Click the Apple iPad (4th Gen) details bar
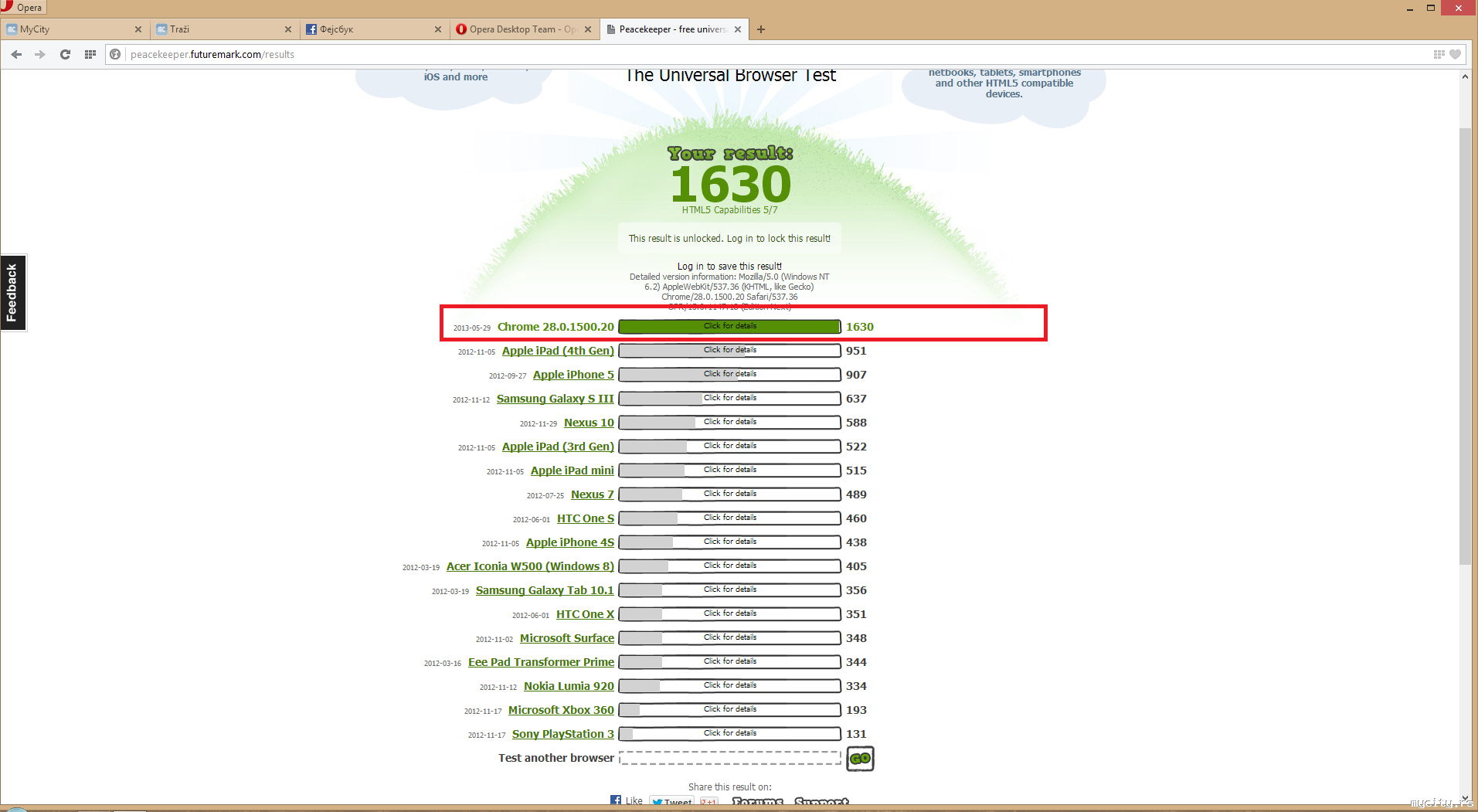This screenshot has width=1478, height=812. tap(730, 351)
